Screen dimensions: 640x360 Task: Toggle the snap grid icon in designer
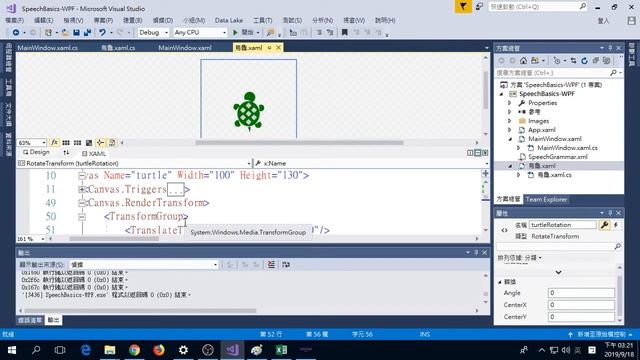pos(66,142)
